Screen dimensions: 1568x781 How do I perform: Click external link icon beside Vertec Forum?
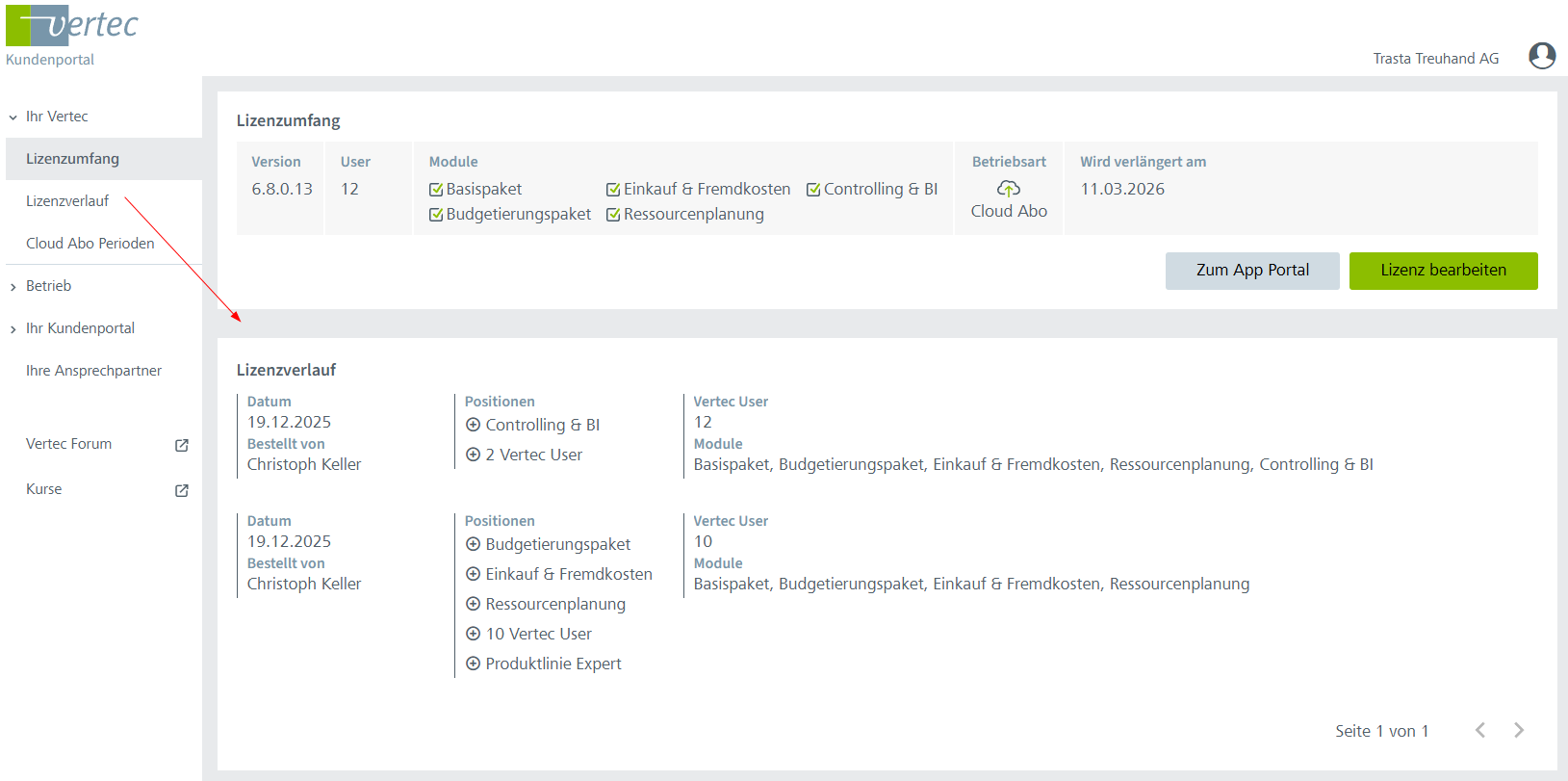point(182,445)
